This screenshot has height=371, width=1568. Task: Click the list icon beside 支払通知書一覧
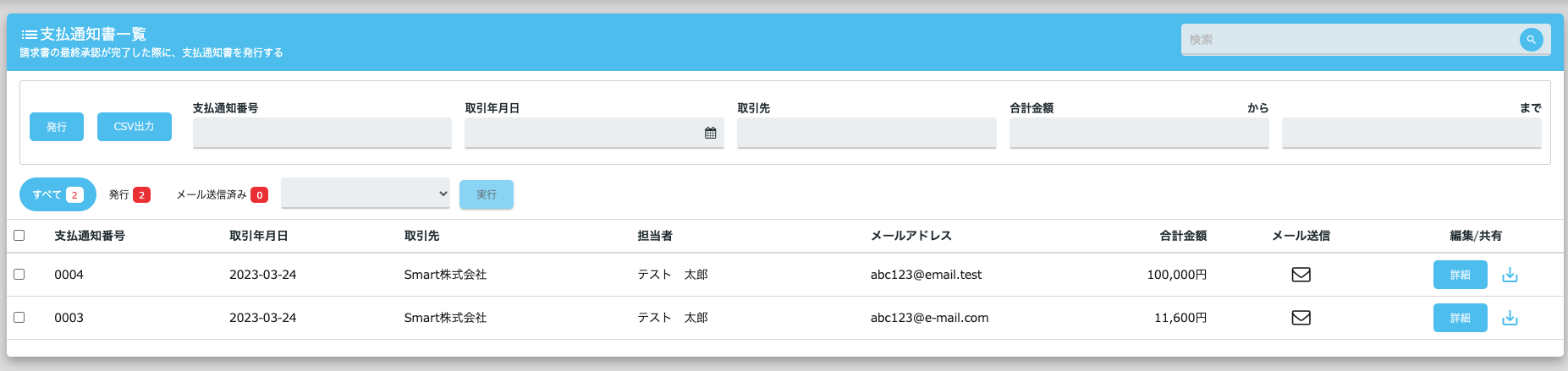click(29, 35)
